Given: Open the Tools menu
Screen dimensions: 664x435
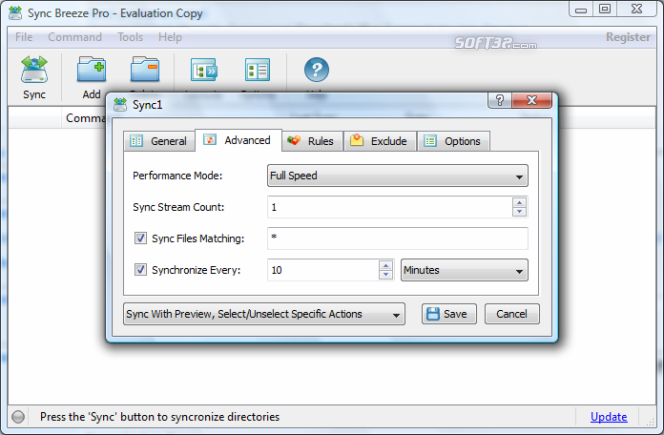Looking at the screenshot, I should [x=130, y=37].
